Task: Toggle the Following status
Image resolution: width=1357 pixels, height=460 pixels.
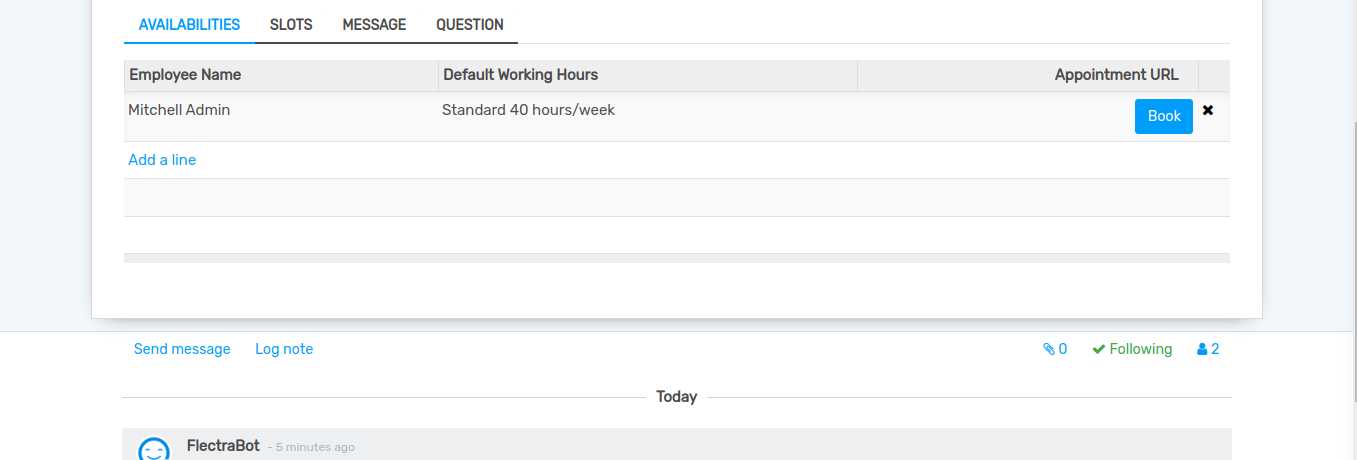Action: point(1132,349)
